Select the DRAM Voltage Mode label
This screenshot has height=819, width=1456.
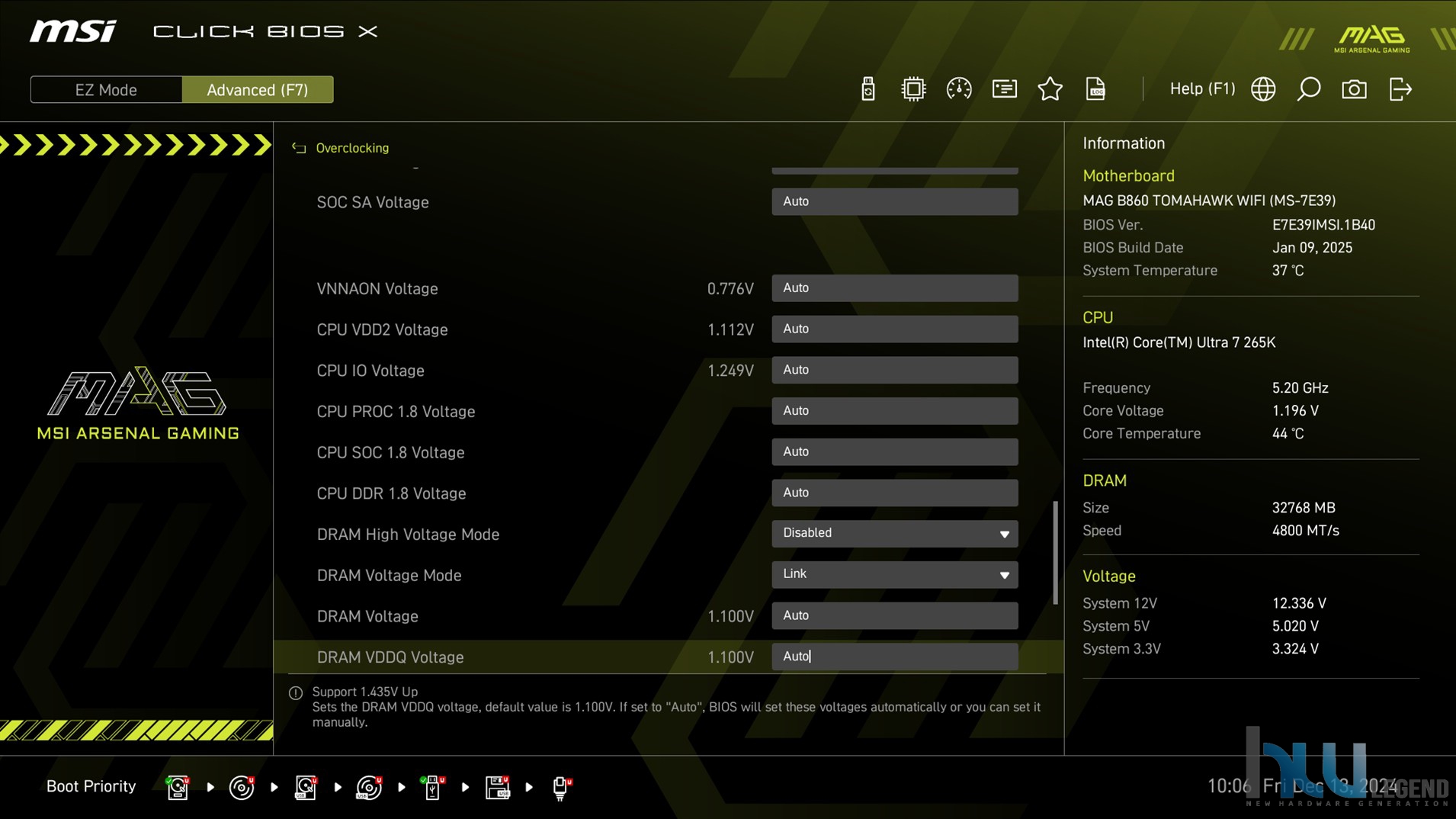[389, 576]
